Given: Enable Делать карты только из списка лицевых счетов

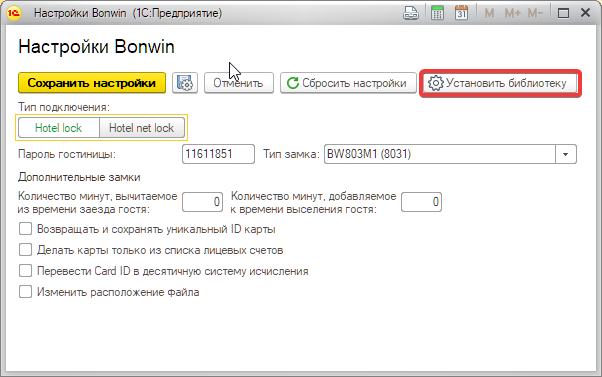Looking at the screenshot, I should click(25, 250).
